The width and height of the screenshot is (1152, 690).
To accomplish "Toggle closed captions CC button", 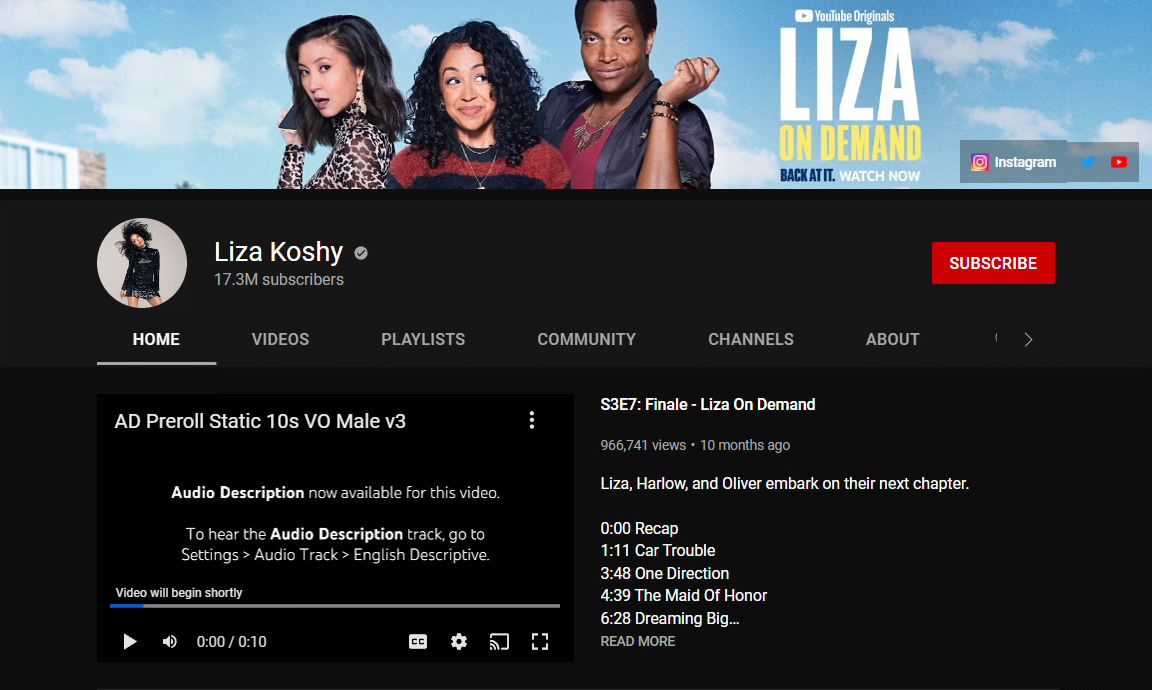I will 418,642.
